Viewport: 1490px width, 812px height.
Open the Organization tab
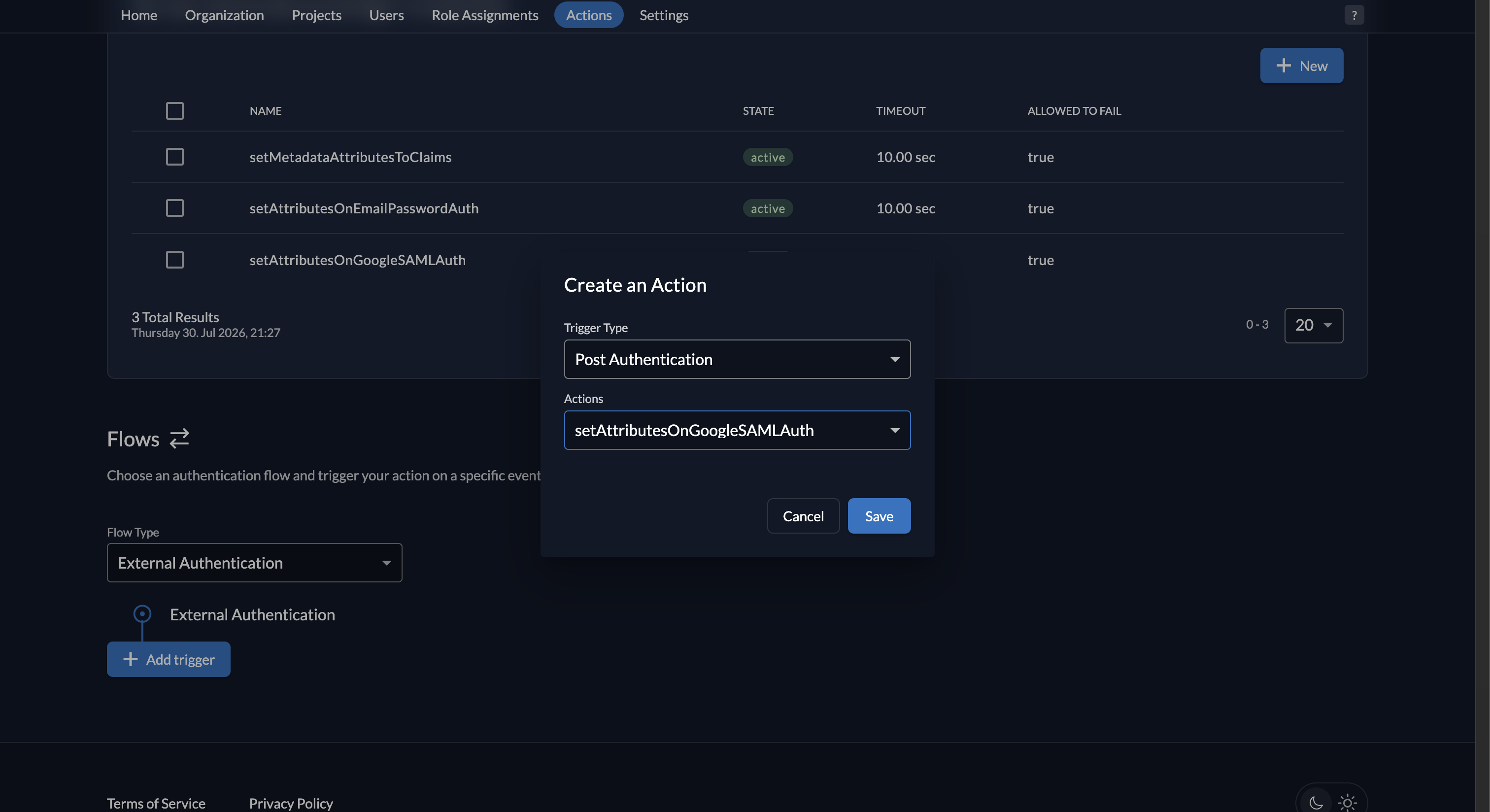pos(224,15)
